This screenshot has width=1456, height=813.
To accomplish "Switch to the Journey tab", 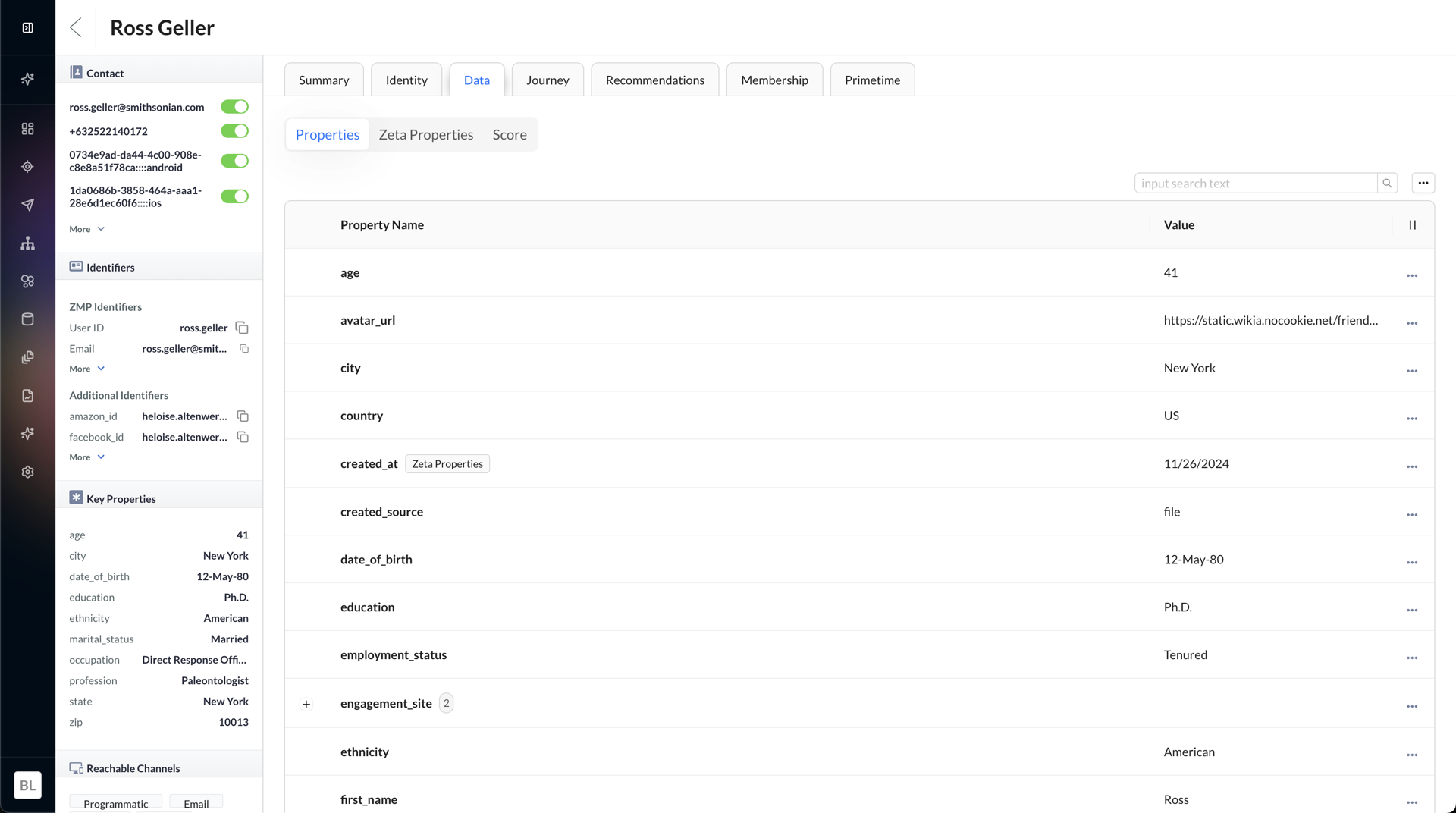I will [548, 80].
